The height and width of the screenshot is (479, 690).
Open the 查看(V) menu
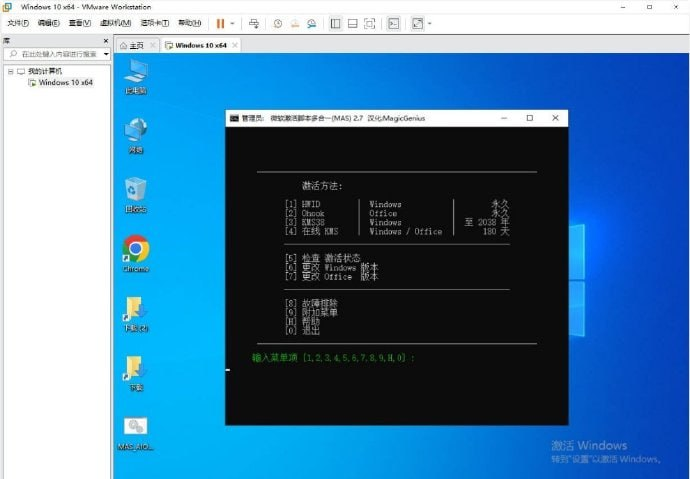tap(80, 23)
